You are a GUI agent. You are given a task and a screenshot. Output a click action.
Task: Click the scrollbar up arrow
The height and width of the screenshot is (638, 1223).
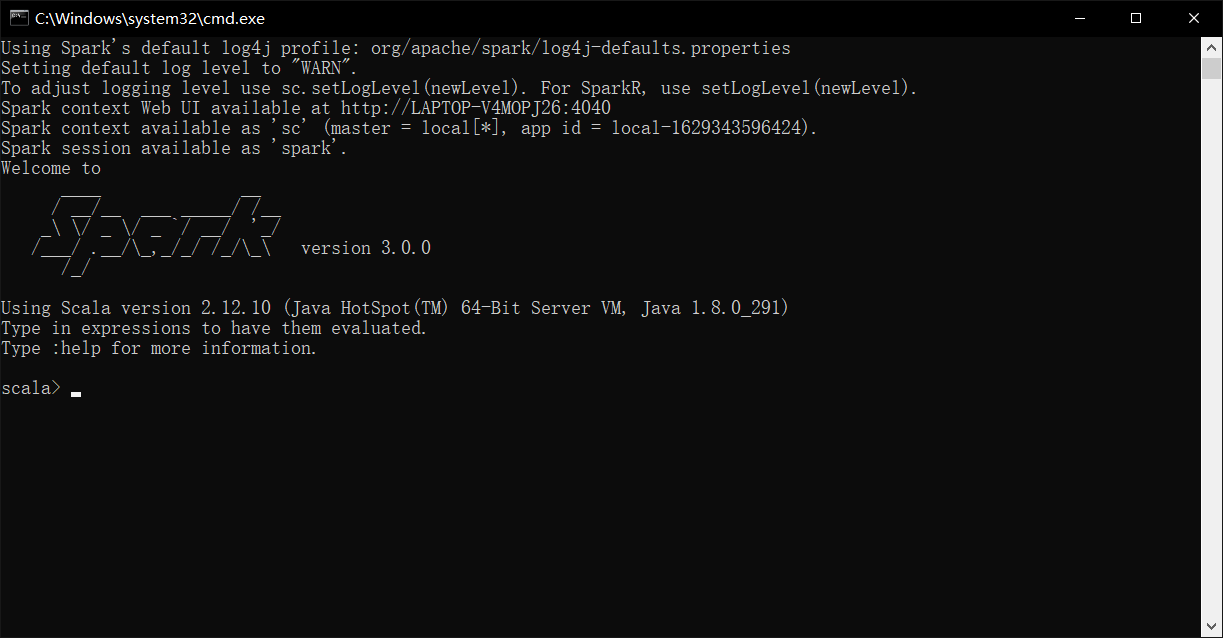coord(1213,46)
